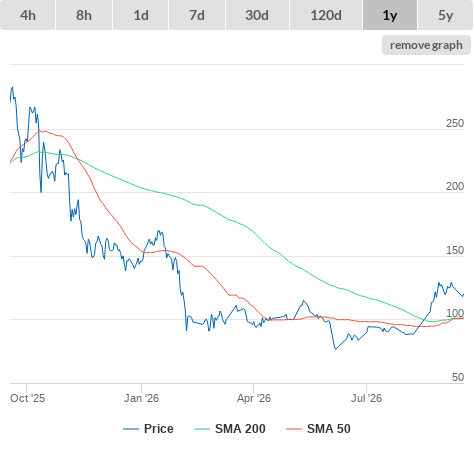Click the red SMA 50 legend marker
Viewport: 474px width, 455px height.
294,429
